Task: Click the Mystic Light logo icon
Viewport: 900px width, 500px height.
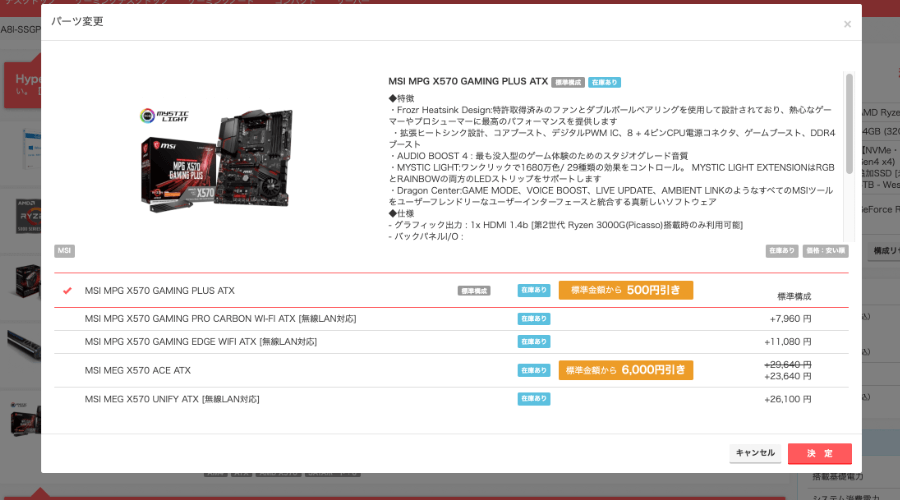Action: [164, 115]
